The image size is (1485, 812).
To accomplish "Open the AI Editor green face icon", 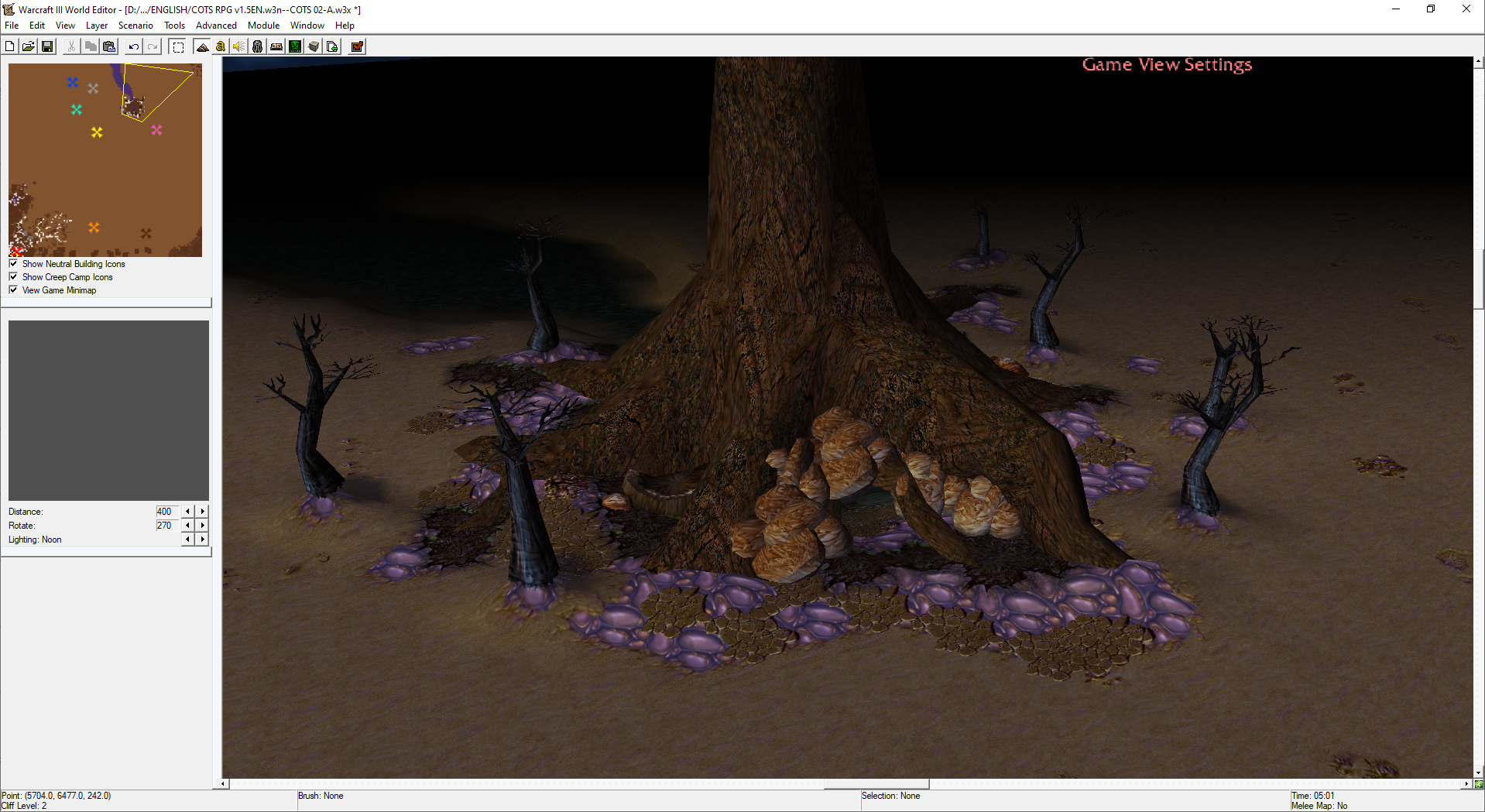I will [x=295, y=46].
